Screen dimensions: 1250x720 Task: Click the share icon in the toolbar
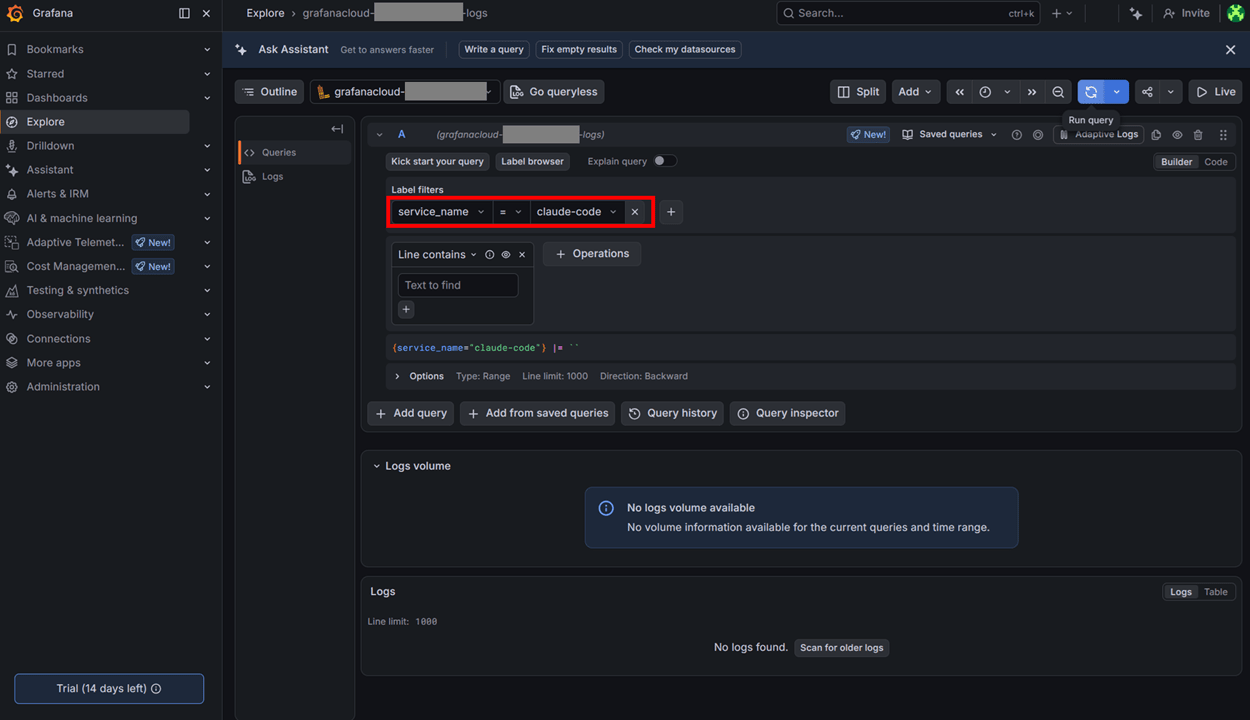point(1147,92)
